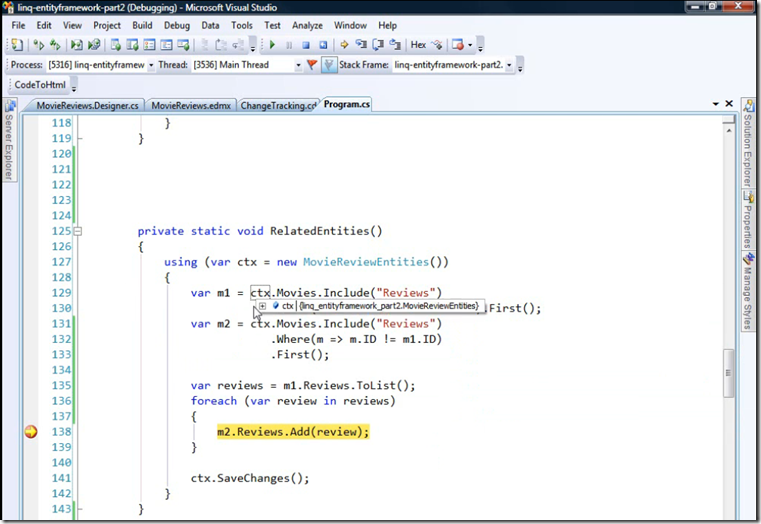This screenshot has height=524, width=761.
Task: Open the File menu
Action: point(18,25)
